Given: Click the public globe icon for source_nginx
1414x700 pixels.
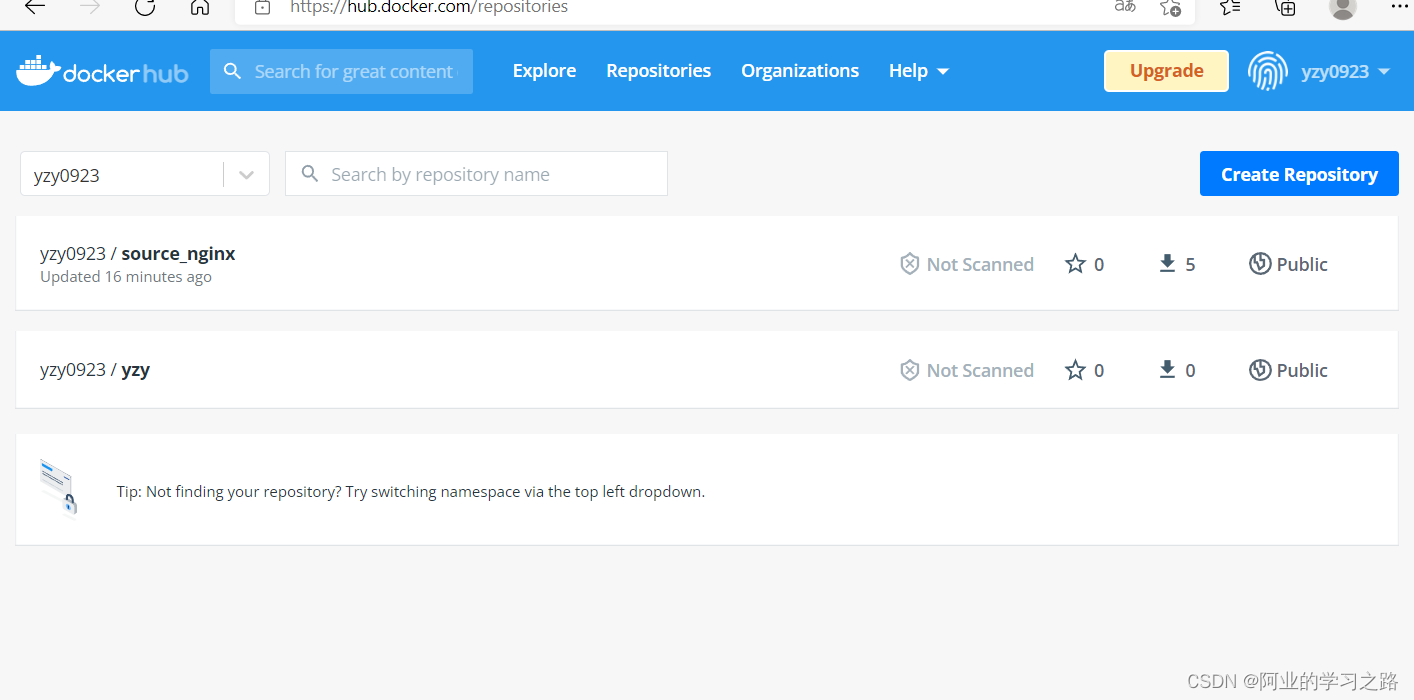Looking at the screenshot, I should tap(1260, 264).
